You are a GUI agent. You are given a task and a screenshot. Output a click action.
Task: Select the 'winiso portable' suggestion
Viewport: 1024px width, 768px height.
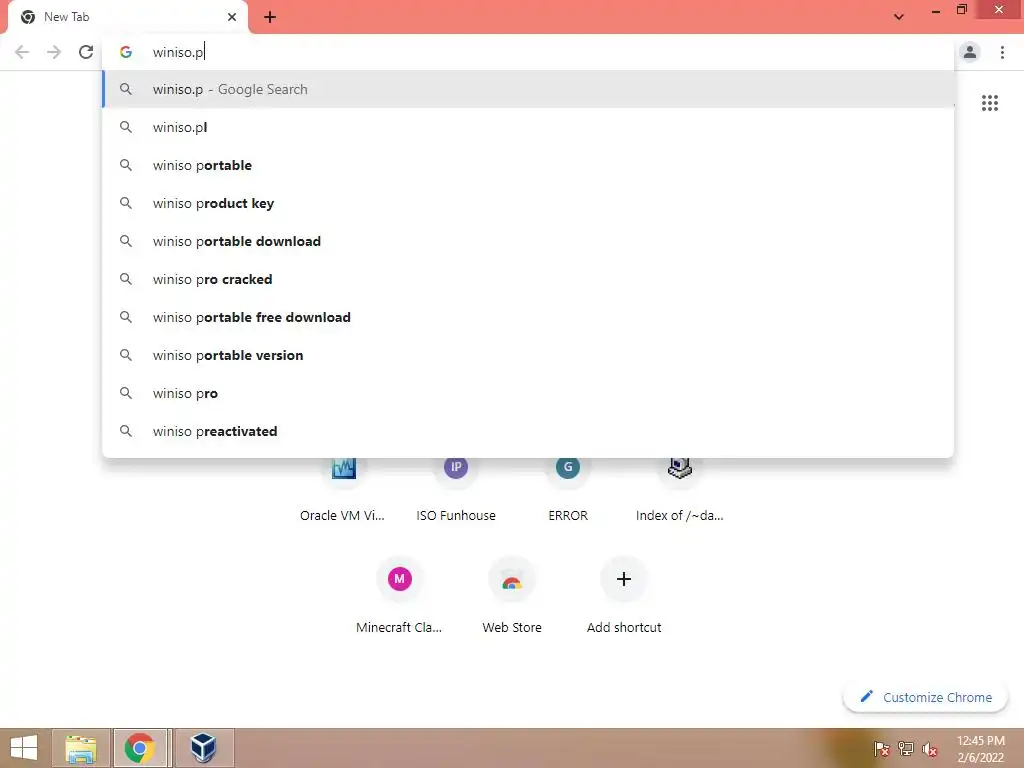528,165
